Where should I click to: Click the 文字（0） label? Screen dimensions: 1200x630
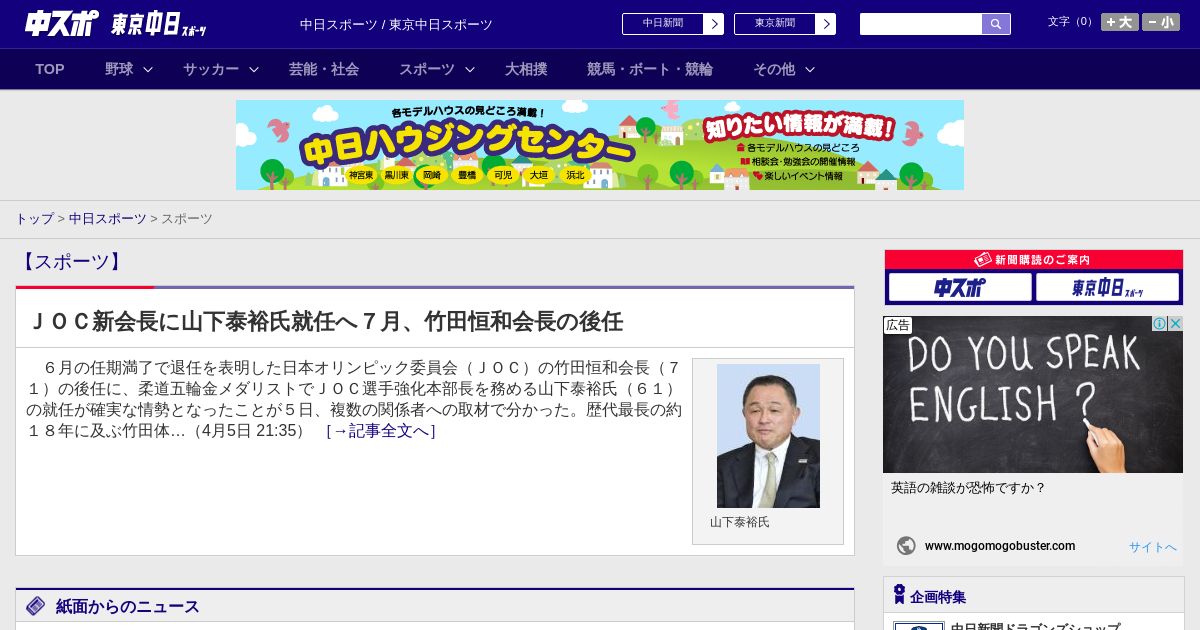(x=1072, y=22)
